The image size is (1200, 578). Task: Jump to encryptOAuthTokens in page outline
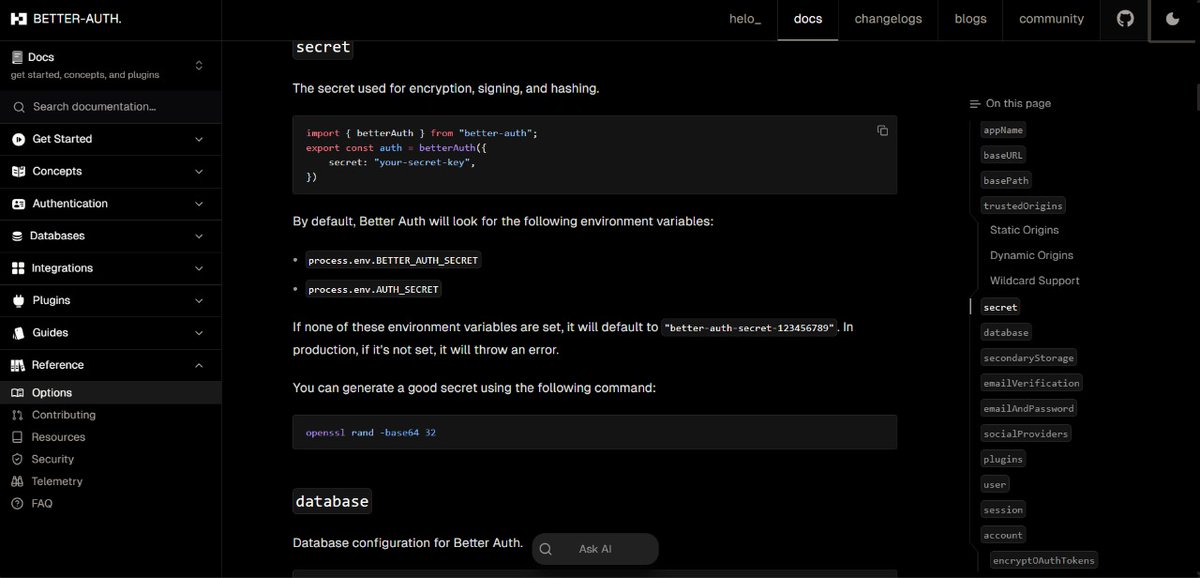pyautogui.click(x=1044, y=560)
